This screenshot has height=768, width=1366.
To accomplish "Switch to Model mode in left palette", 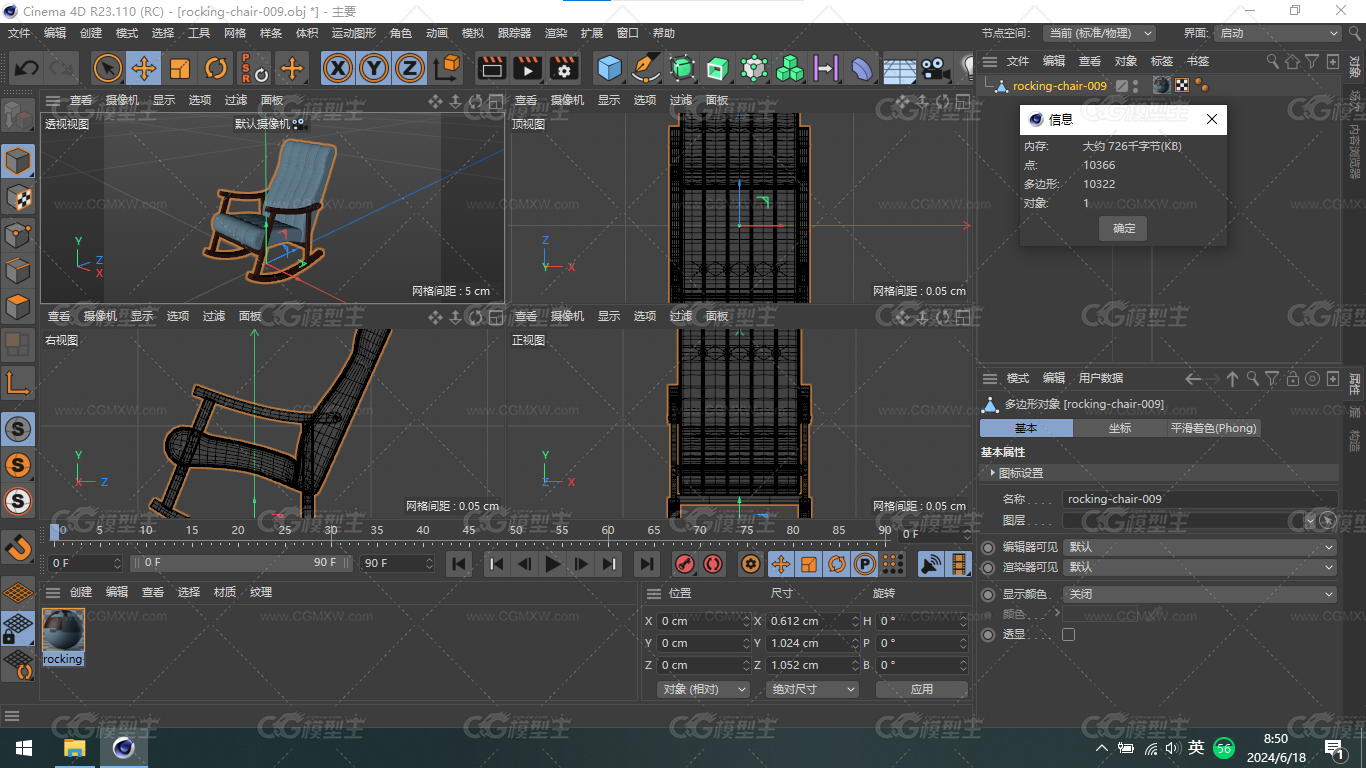I will [19, 161].
